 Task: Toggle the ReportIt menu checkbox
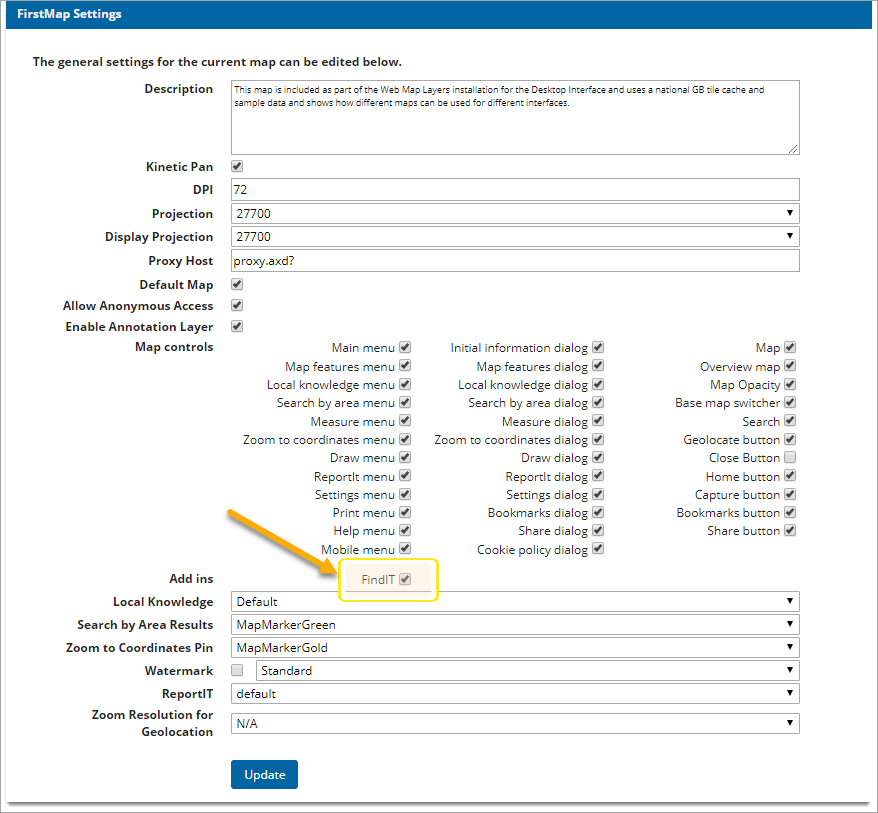[405, 476]
